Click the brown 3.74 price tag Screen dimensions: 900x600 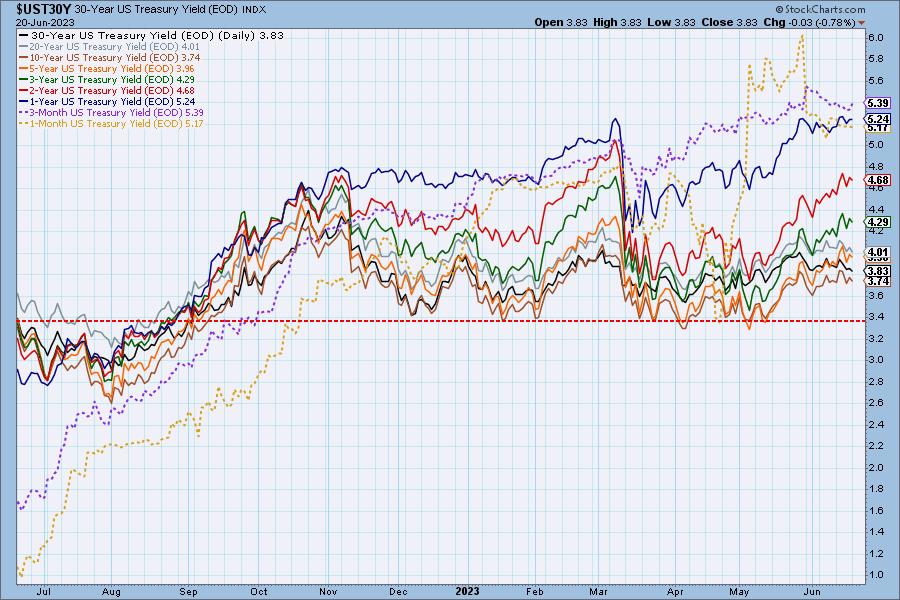click(878, 281)
